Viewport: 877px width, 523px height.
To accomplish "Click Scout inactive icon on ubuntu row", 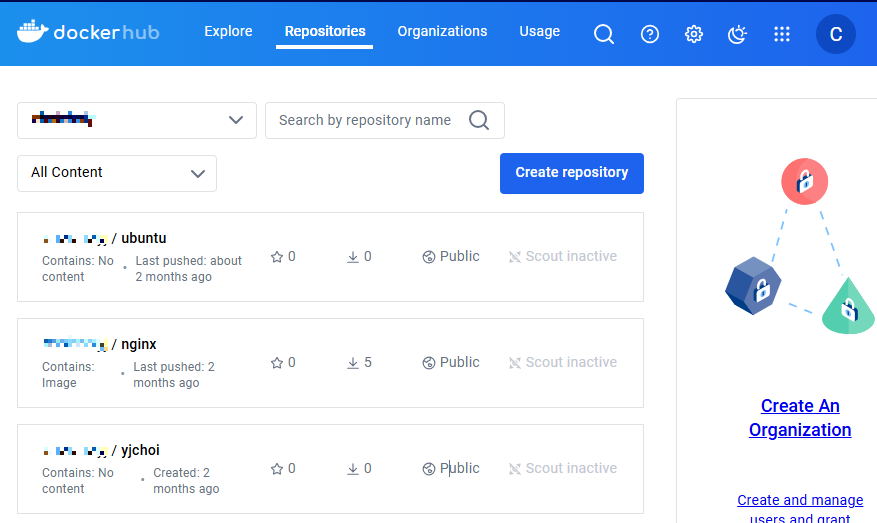I will tap(515, 257).
